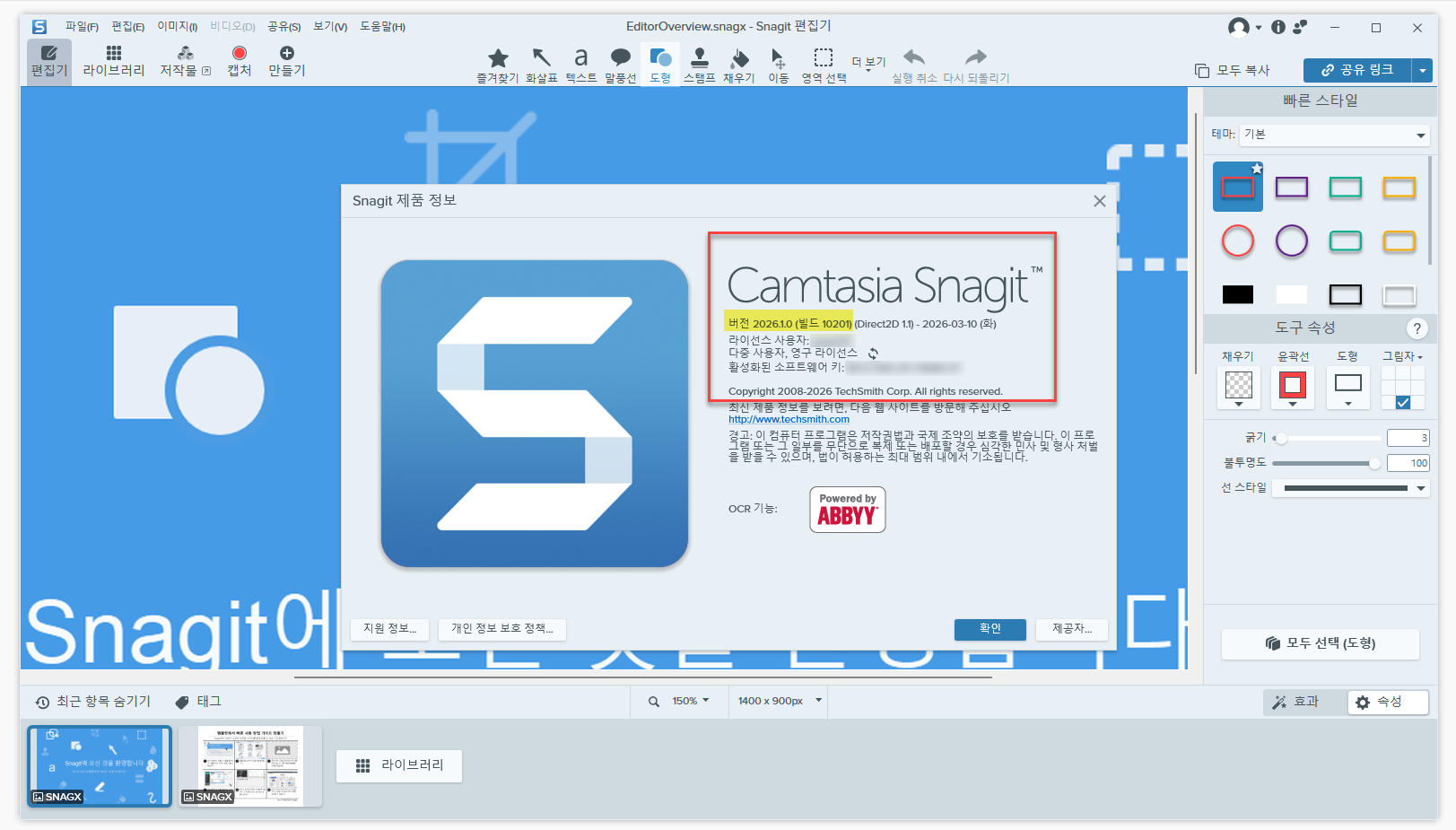Open the 공유 링크 dropdown arrow
The image size is (1456, 830).
(x=1422, y=70)
